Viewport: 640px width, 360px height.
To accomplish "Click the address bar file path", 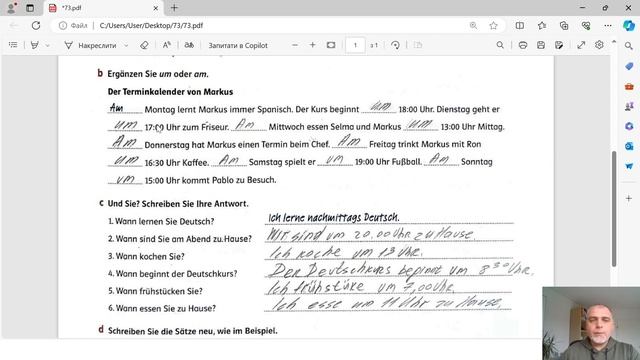I will (151, 25).
